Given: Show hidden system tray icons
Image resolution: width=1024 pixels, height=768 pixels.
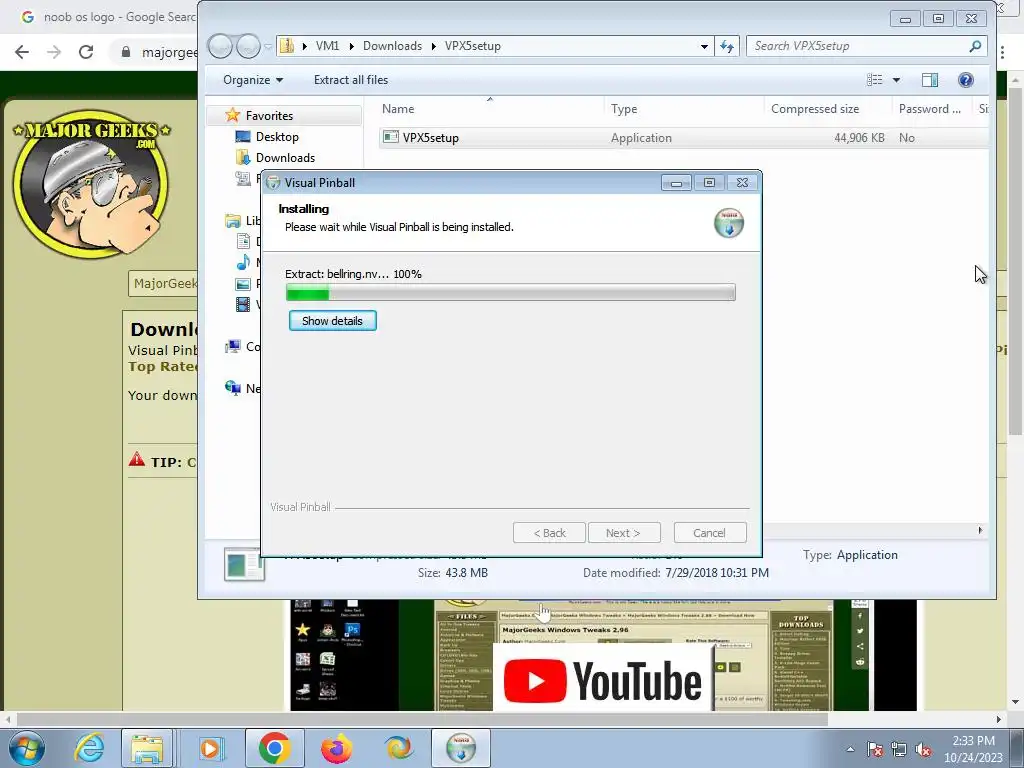Looking at the screenshot, I should 850,749.
